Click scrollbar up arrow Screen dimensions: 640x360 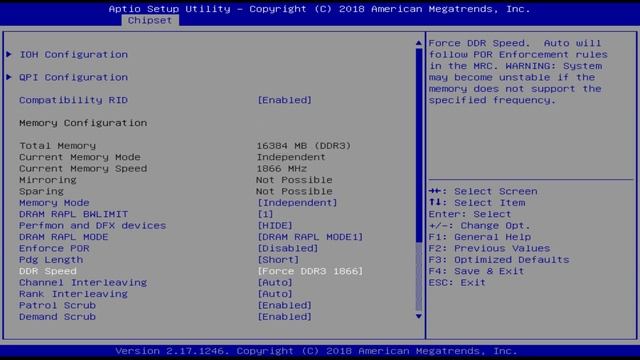pyautogui.click(x=419, y=43)
